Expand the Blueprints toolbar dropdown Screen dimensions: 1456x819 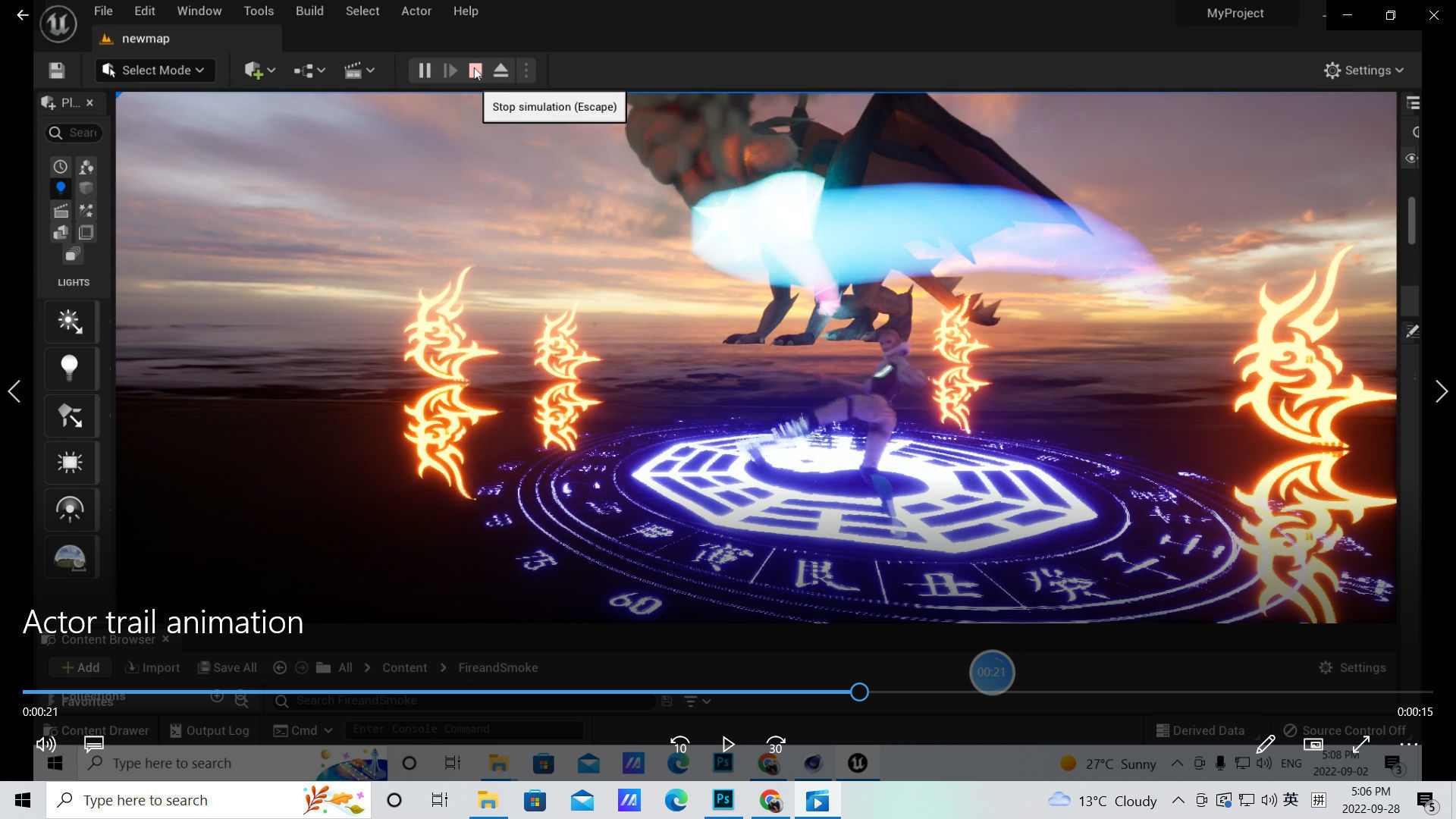coord(309,71)
